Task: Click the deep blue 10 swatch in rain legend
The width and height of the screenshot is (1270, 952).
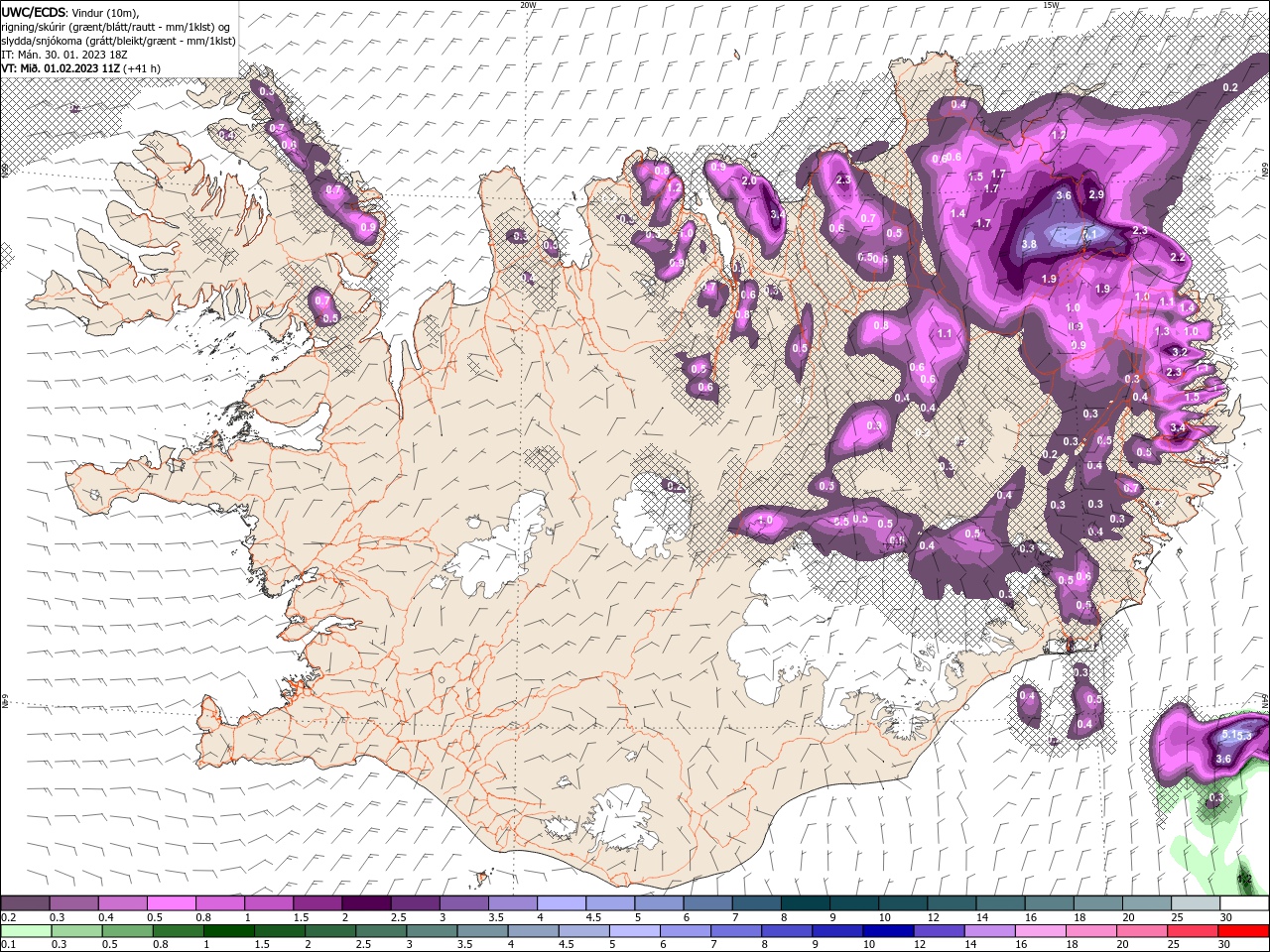Action: tap(888, 930)
